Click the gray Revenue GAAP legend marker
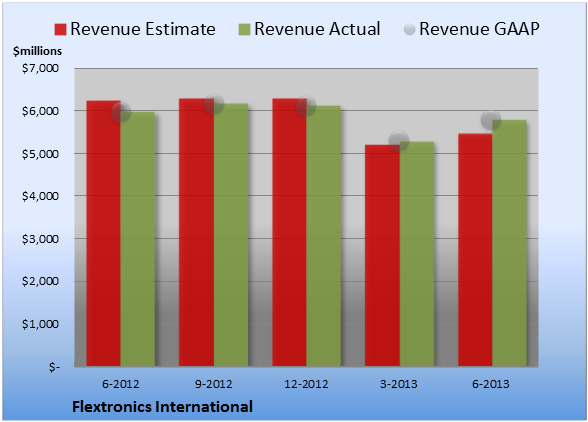This screenshot has width=588, height=422. pos(409,30)
